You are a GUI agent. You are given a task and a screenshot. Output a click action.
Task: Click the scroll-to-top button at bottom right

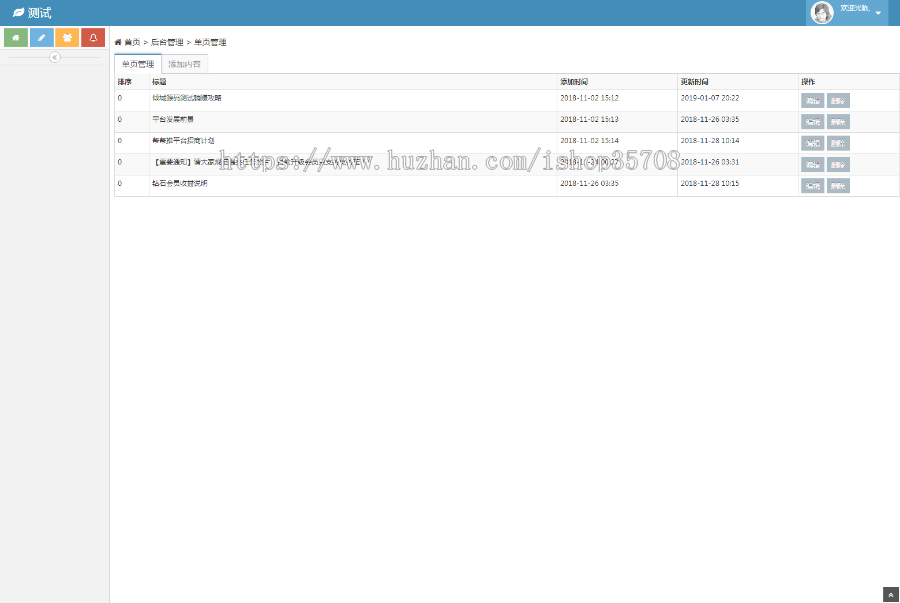pyautogui.click(x=890, y=595)
